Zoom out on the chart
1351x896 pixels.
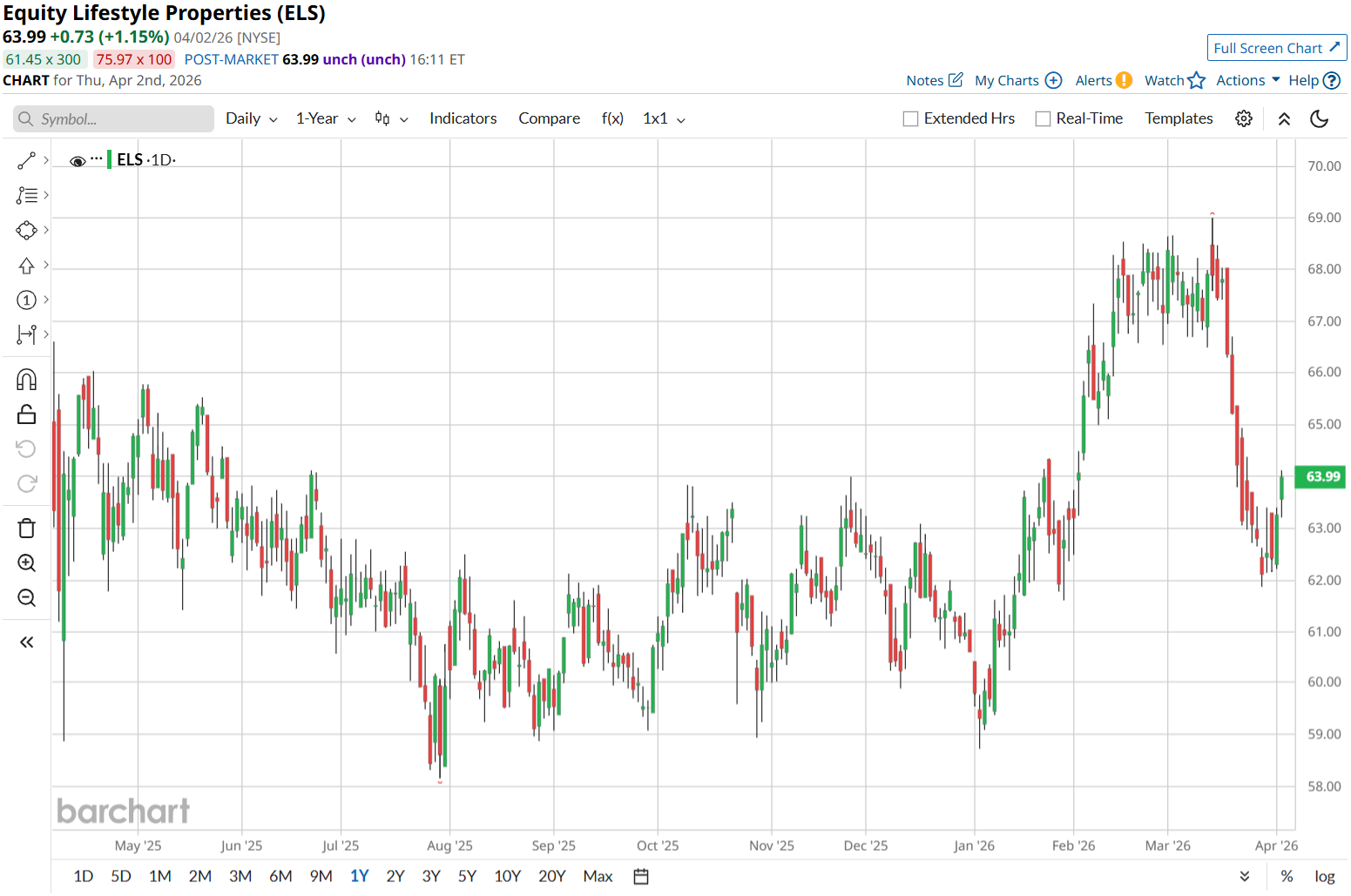point(26,598)
